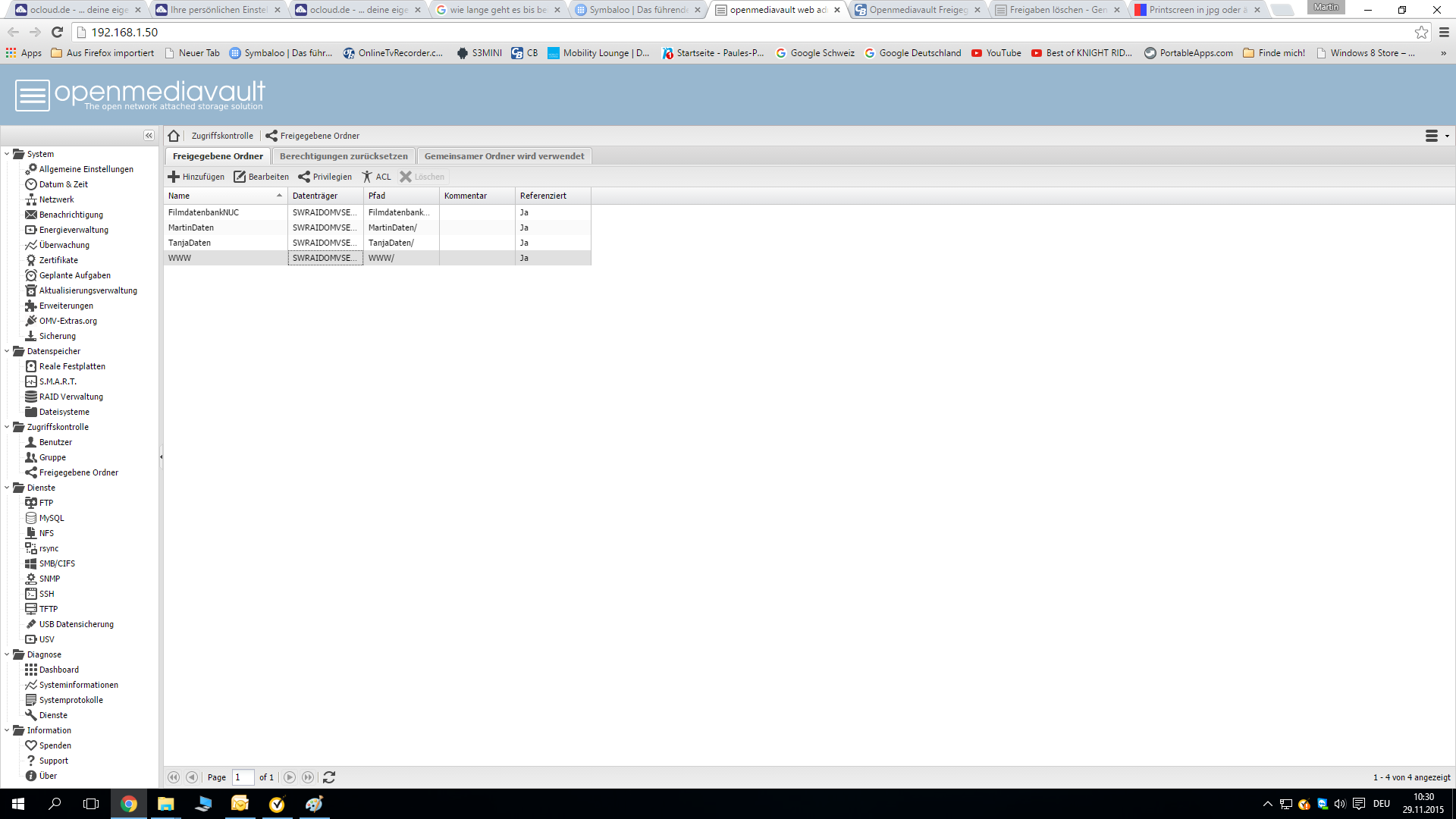Sort the table by the Name column header

tap(220, 196)
